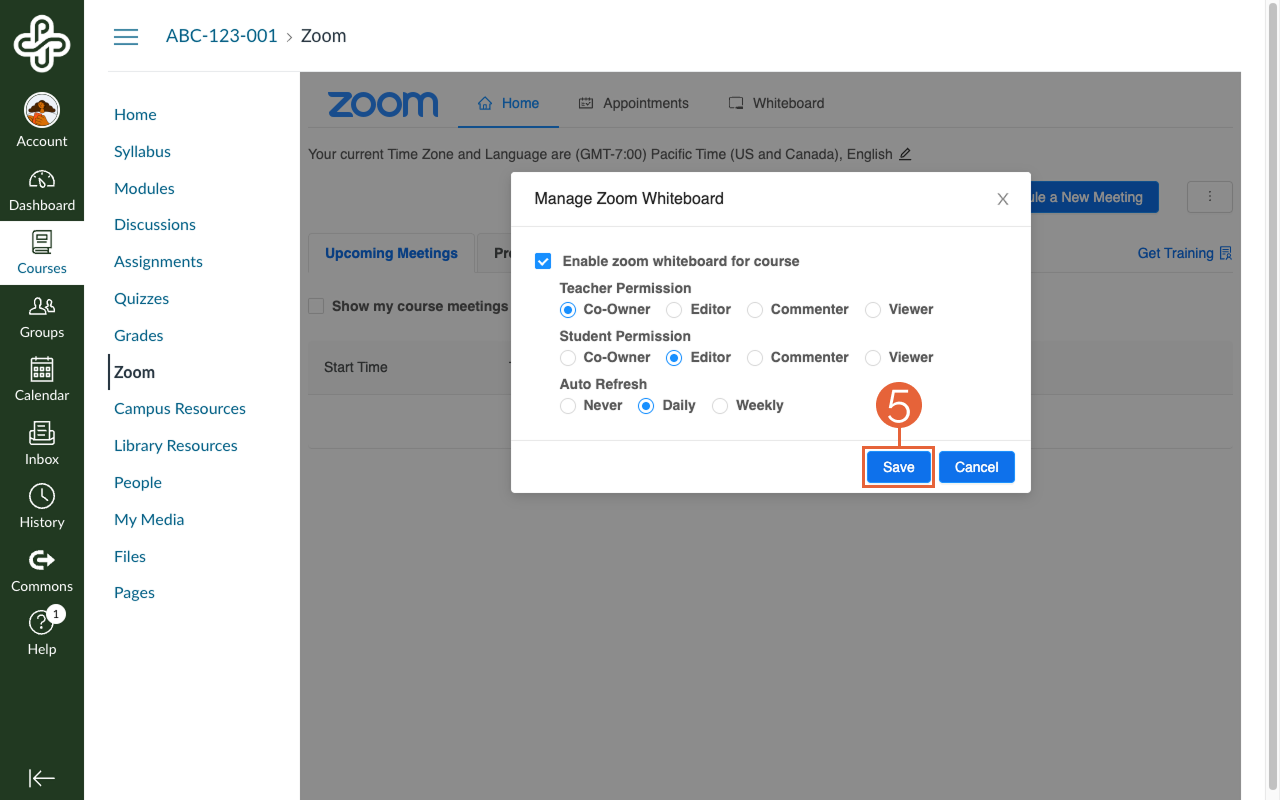Switch to Whiteboard tab
This screenshot has height=800, width=1280.
(x=777, y=103)
